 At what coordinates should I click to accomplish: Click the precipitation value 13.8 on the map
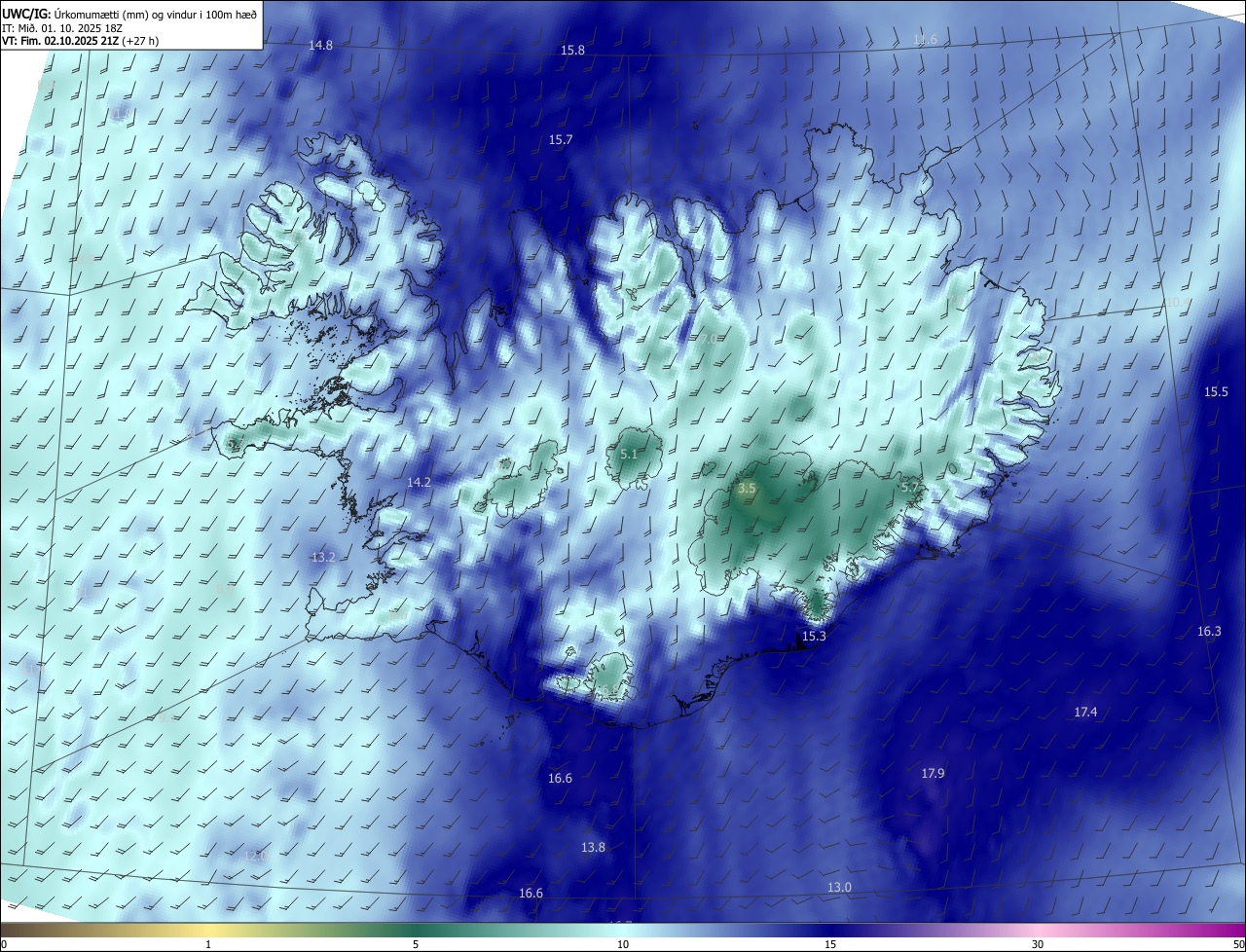click(x=594, y=848)
